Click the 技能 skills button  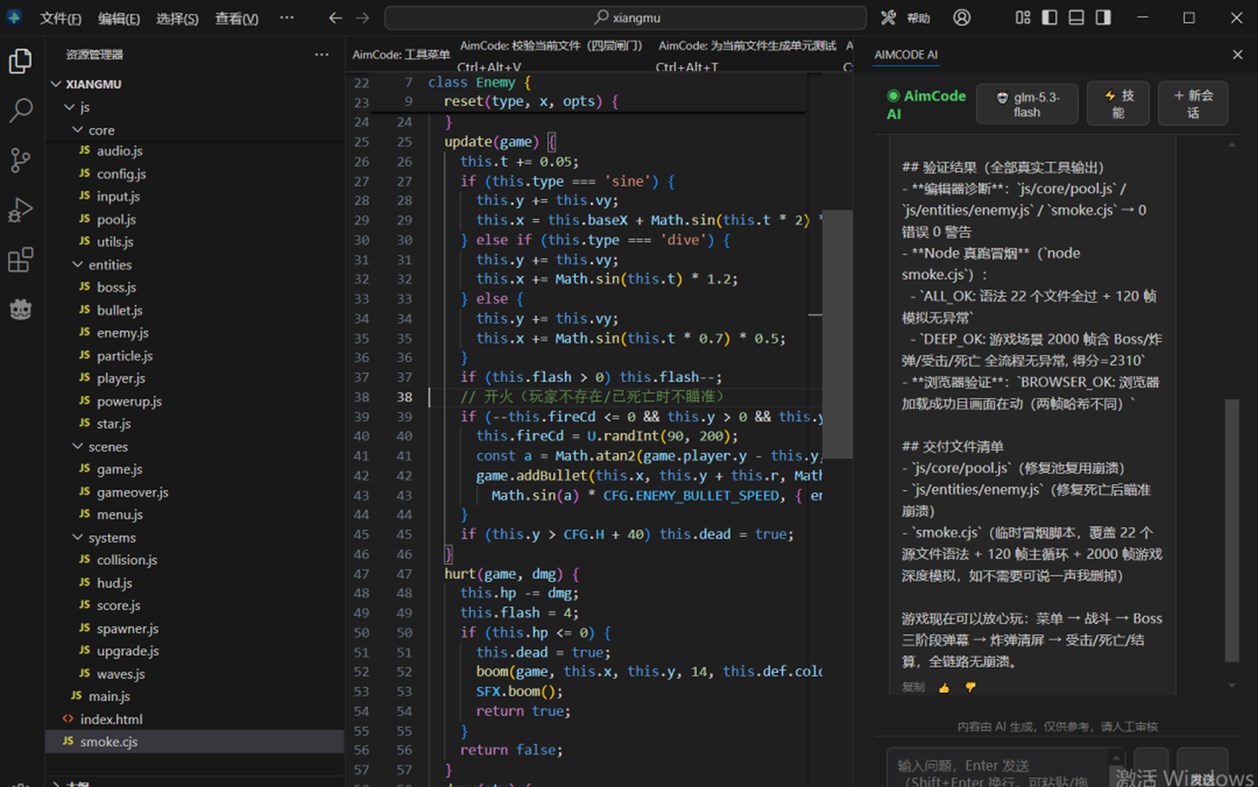coord(1118,104)
